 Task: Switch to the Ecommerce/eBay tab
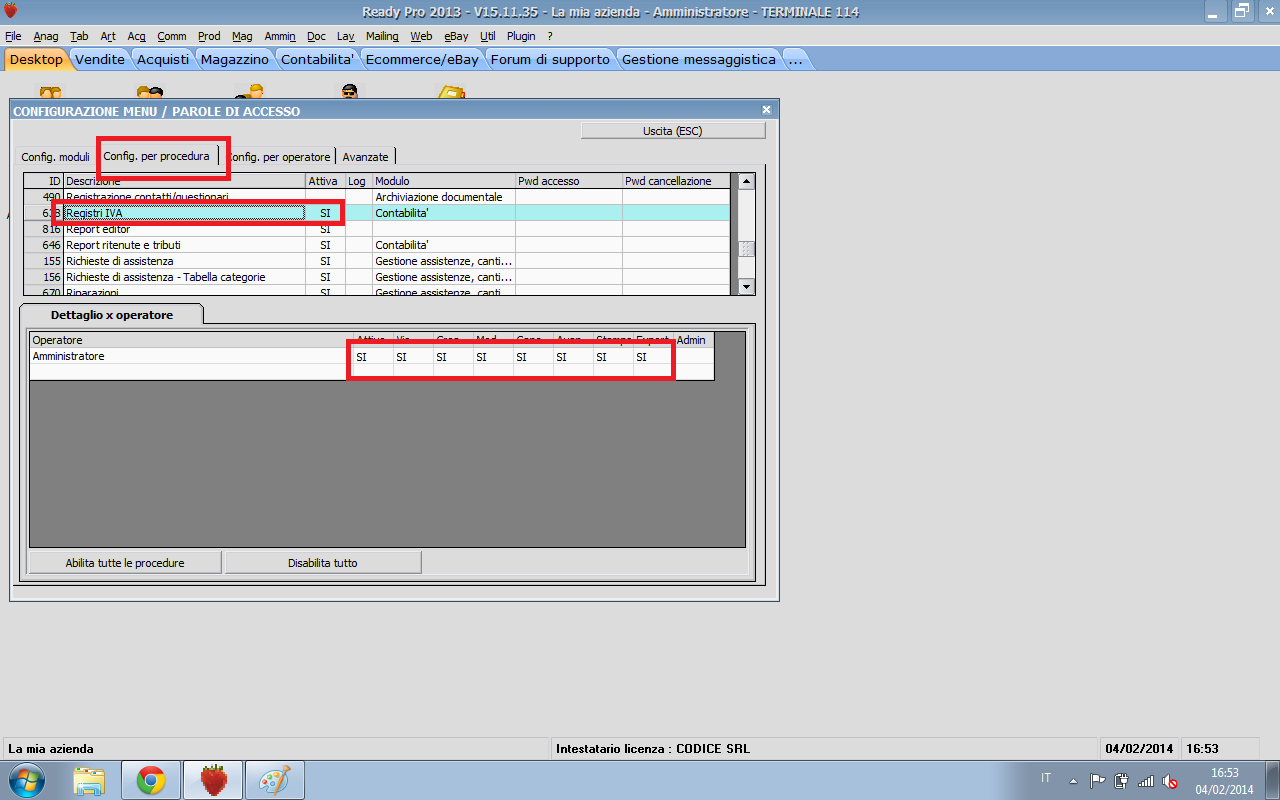tap(422, 59)
